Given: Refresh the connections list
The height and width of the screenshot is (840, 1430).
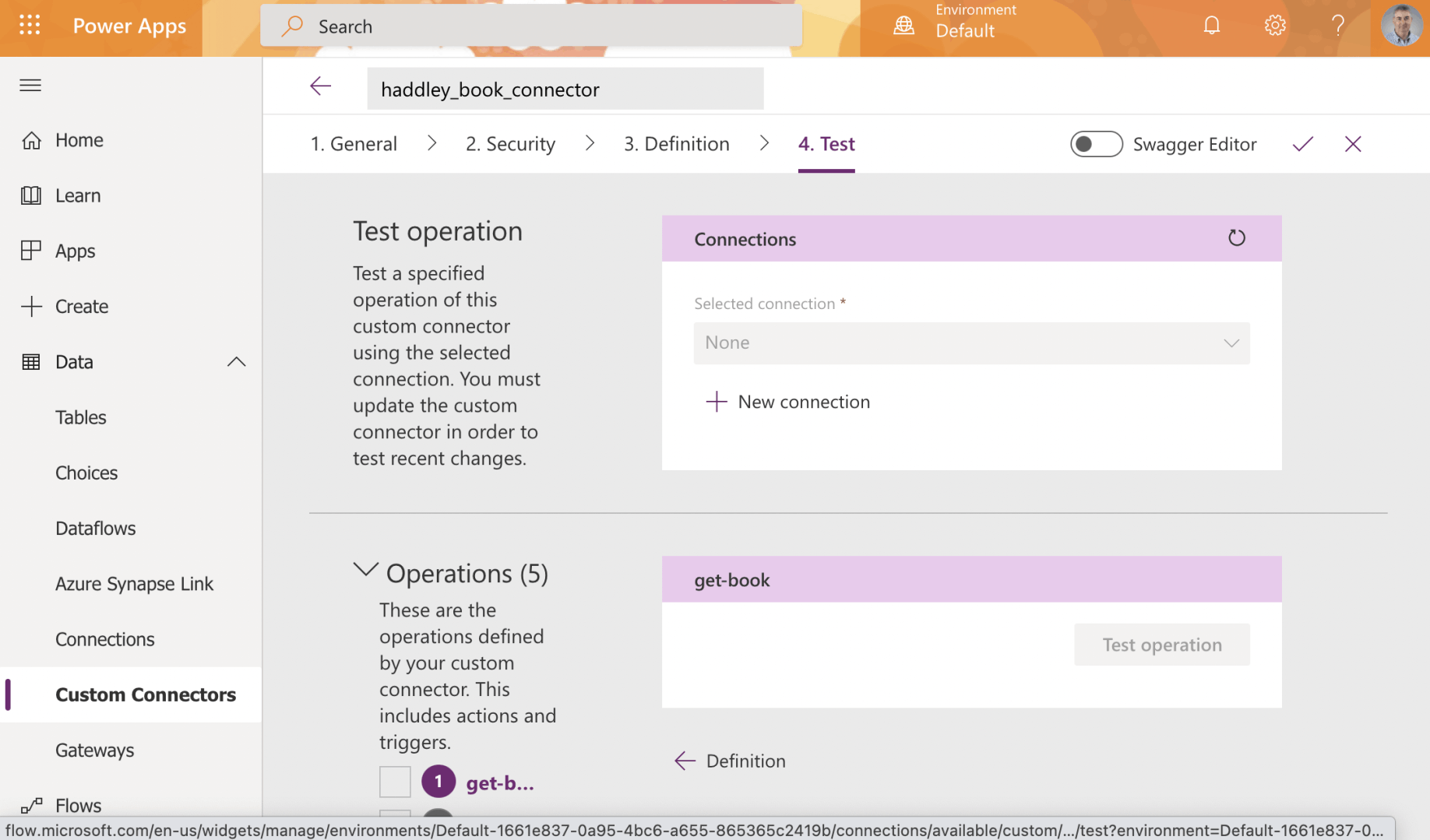Looking at the screenshot, I should click(1237, 237).
